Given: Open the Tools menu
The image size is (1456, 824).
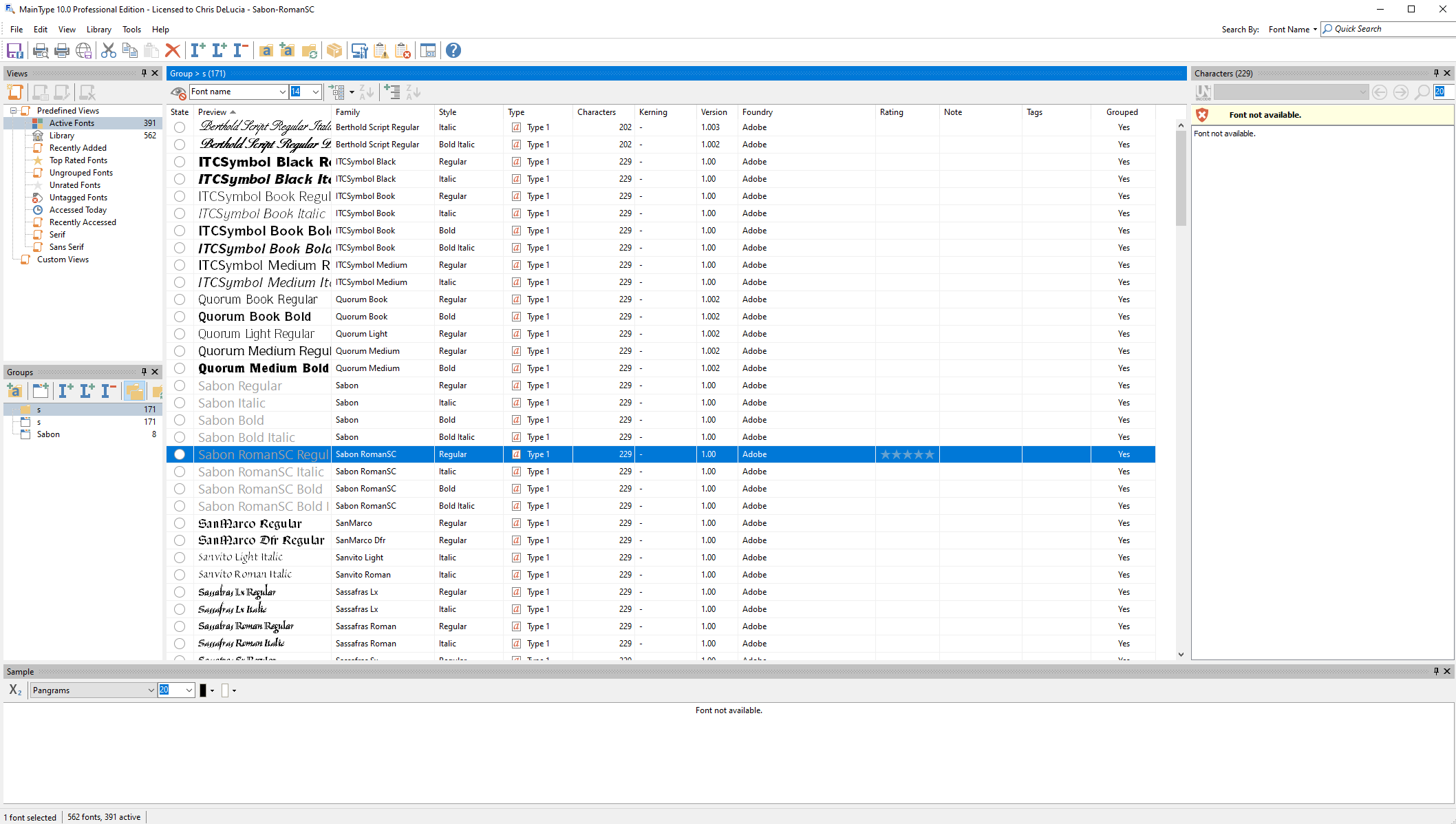Looking at the screenshot, I should [x=131, y=30].
